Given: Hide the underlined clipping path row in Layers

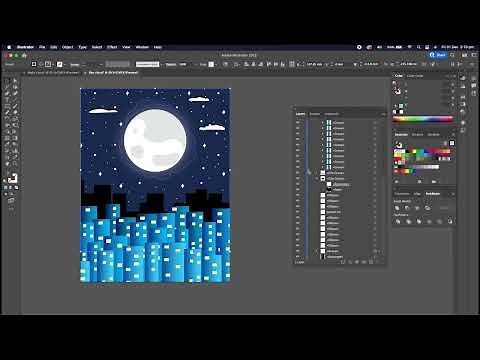Looking at the screenshot, I should coord(297,184).
